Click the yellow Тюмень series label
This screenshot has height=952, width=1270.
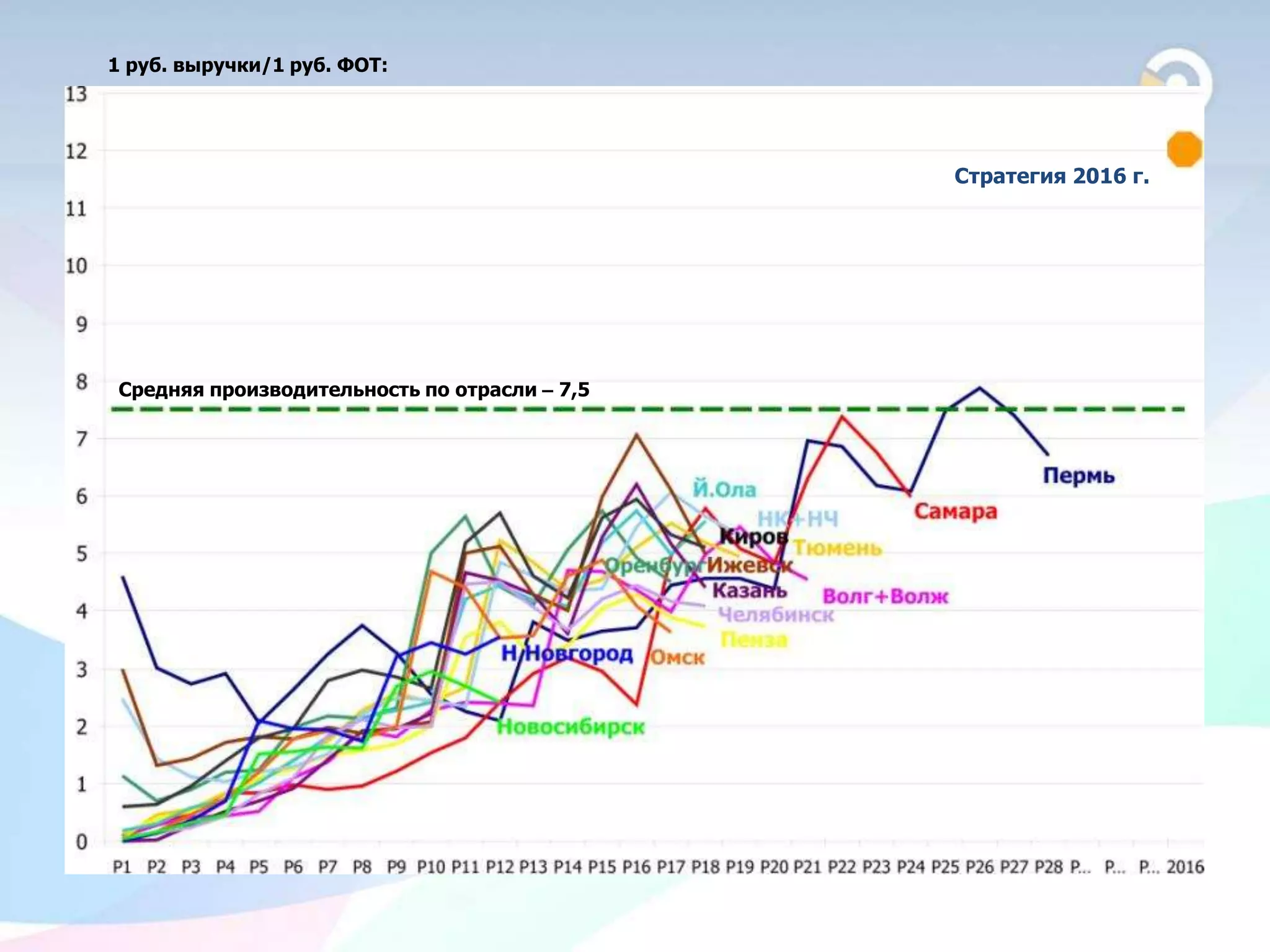click(837, 549)
